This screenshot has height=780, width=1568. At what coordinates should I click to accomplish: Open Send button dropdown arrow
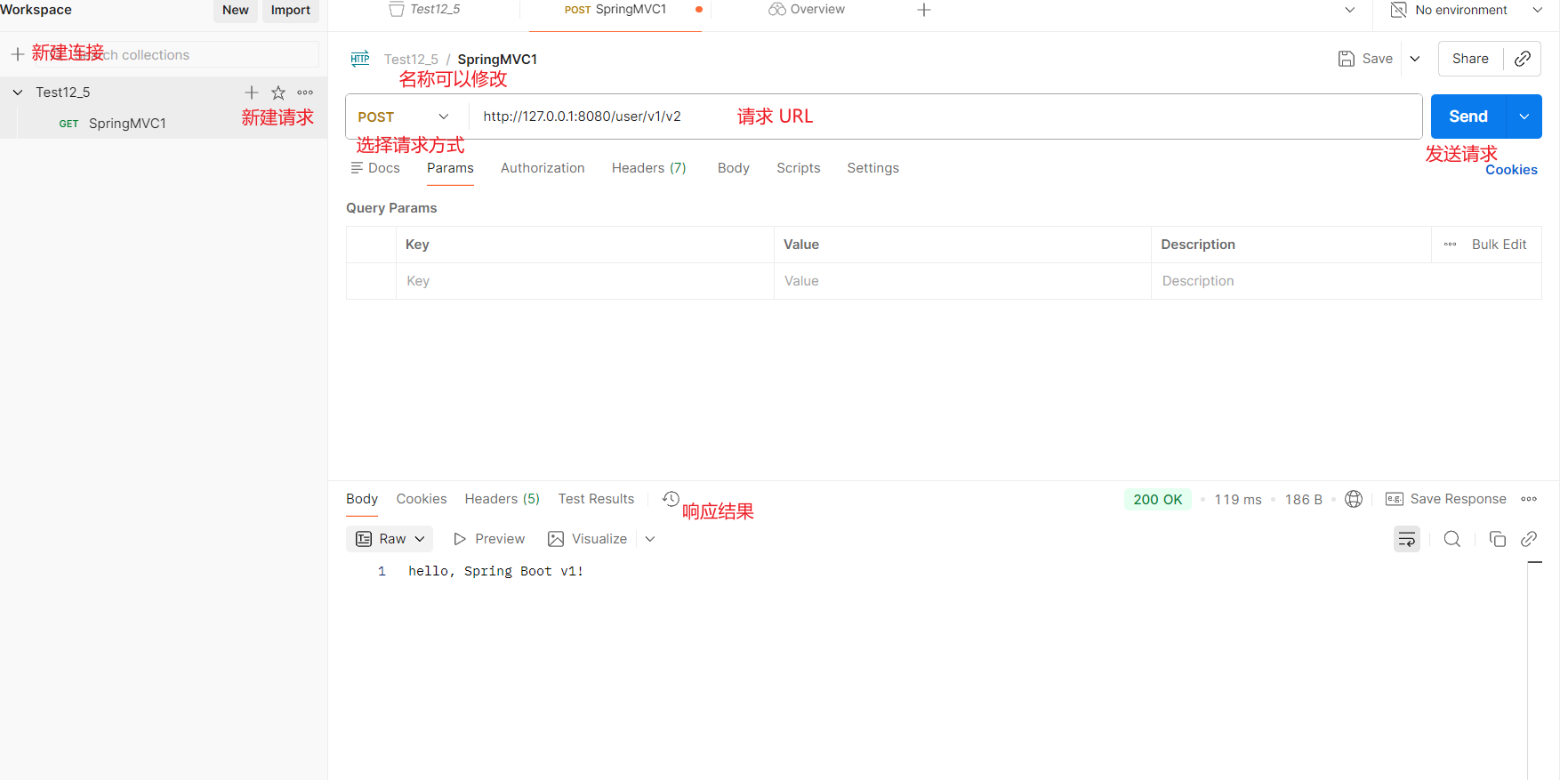(1524, 117)
